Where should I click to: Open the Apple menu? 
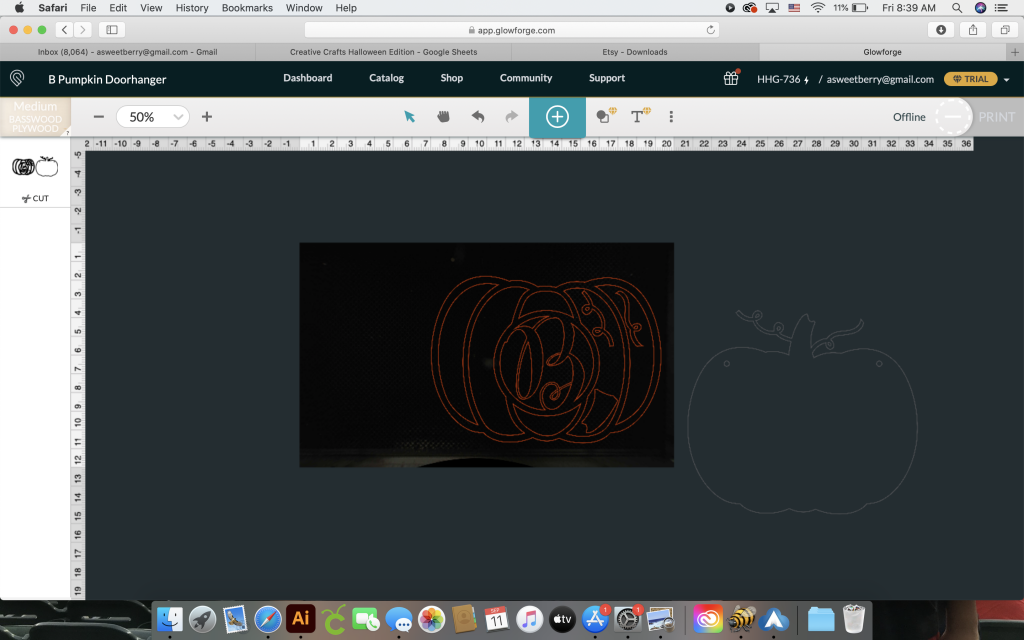(x=19, y=8)
